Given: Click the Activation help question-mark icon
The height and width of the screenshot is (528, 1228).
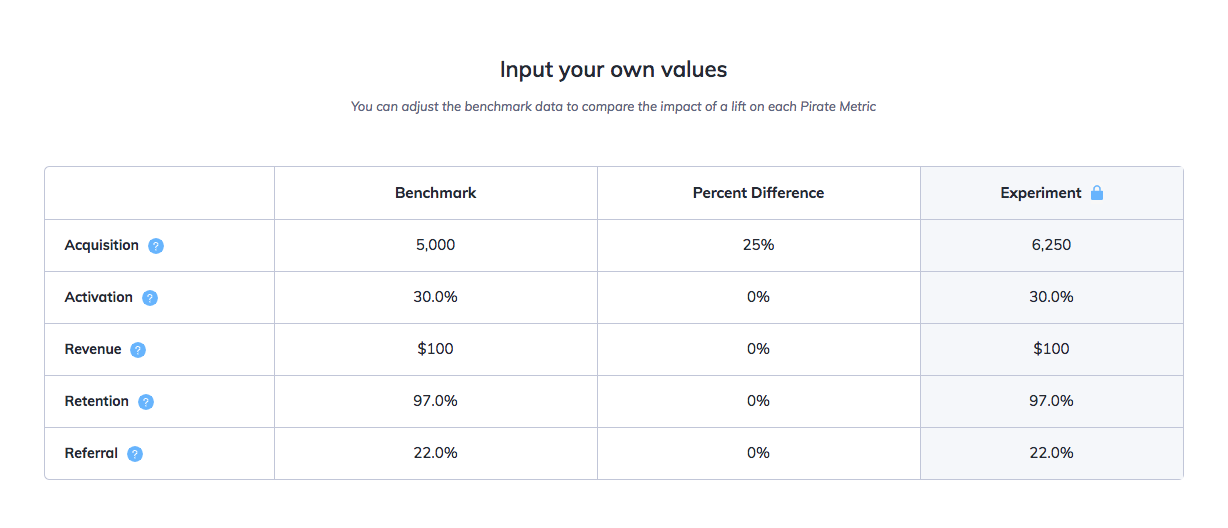Looking at the screenshot, I should 150,298.
